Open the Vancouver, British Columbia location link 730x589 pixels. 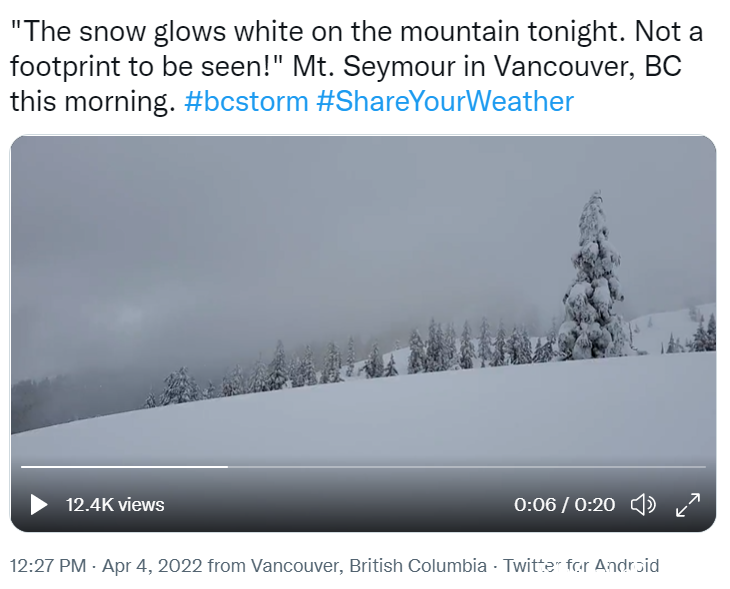369,566
